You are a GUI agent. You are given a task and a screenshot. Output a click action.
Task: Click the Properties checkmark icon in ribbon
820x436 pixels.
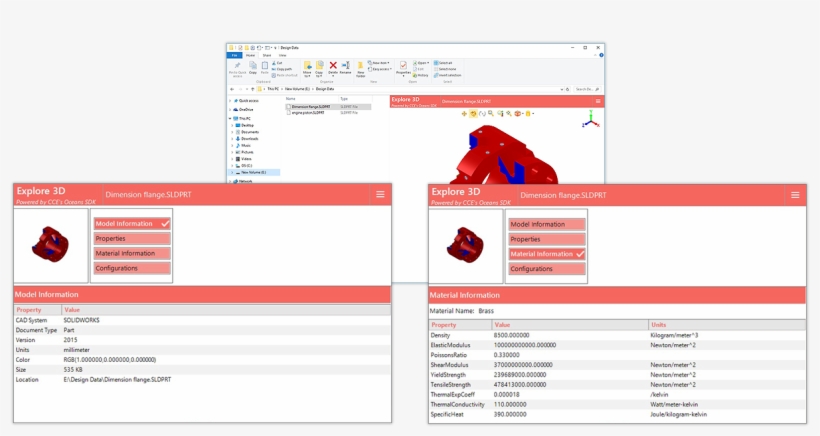point(403,66)
